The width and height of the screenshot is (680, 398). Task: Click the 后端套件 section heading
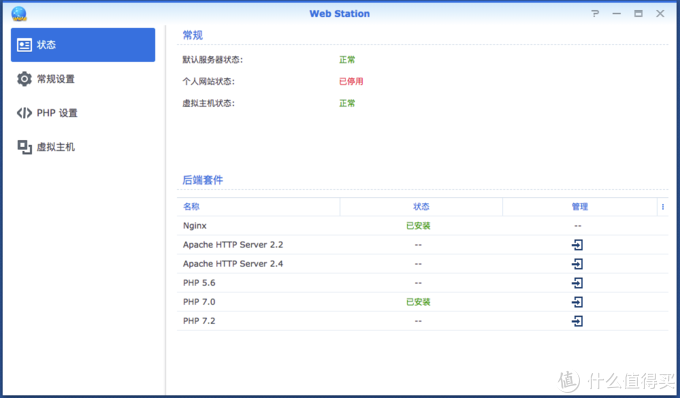pyautogui.click(x=203, y=180)
